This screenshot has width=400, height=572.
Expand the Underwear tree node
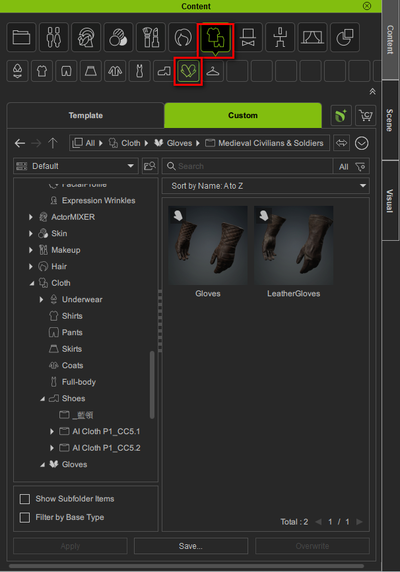point(41,299)
